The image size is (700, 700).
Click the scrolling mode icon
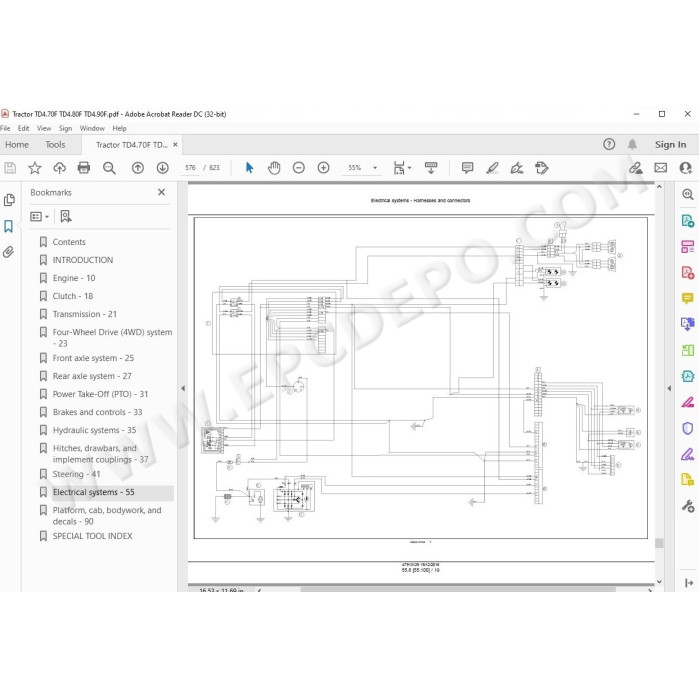pos(431,168)
